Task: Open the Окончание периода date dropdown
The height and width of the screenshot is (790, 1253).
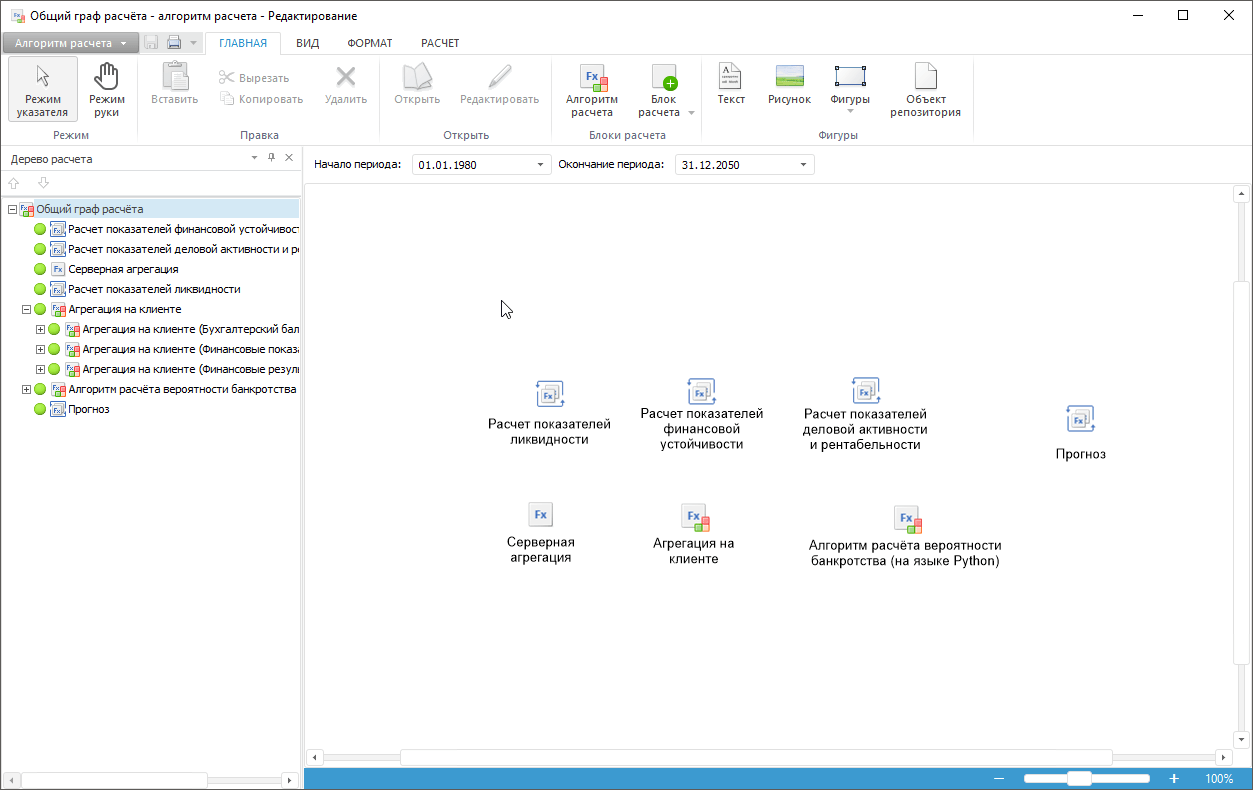Action: 803,165
